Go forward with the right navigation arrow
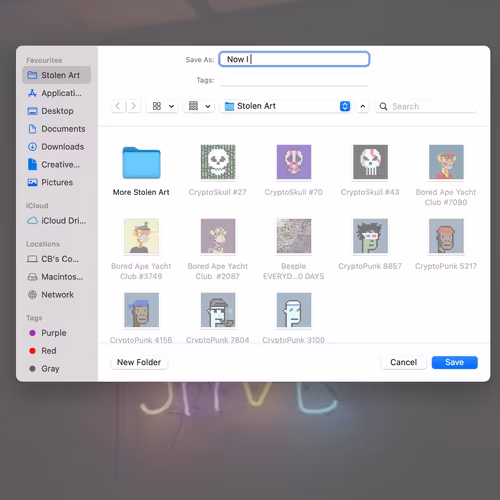The width and height of the screenshot is (500, 500). (133, 106)
